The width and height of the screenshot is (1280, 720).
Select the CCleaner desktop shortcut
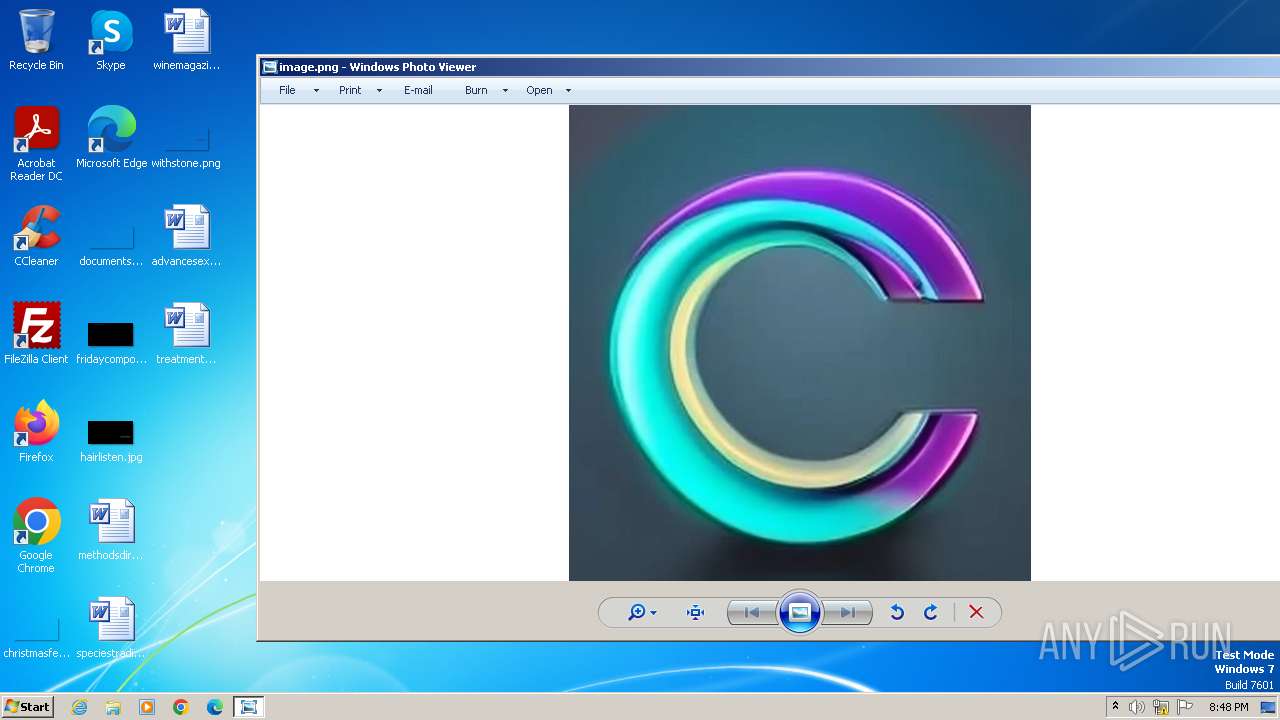pos(36,236)
